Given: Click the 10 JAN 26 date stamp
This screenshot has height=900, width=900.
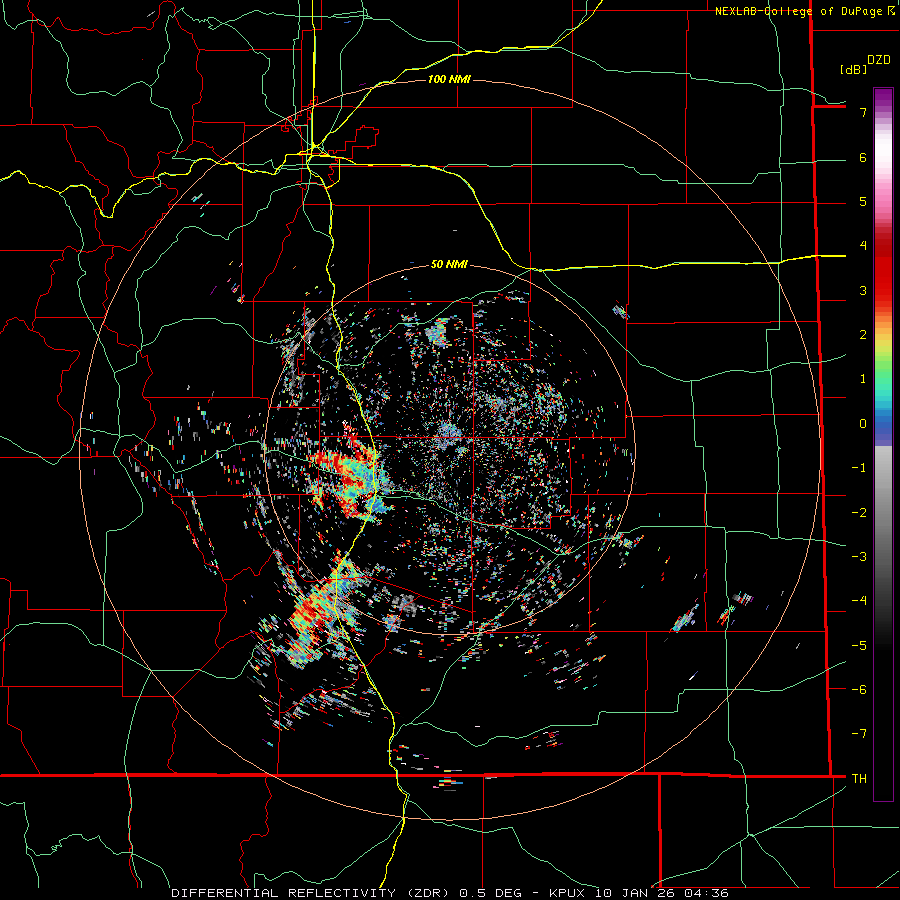Looking at the screenshot, I should 636,893.
